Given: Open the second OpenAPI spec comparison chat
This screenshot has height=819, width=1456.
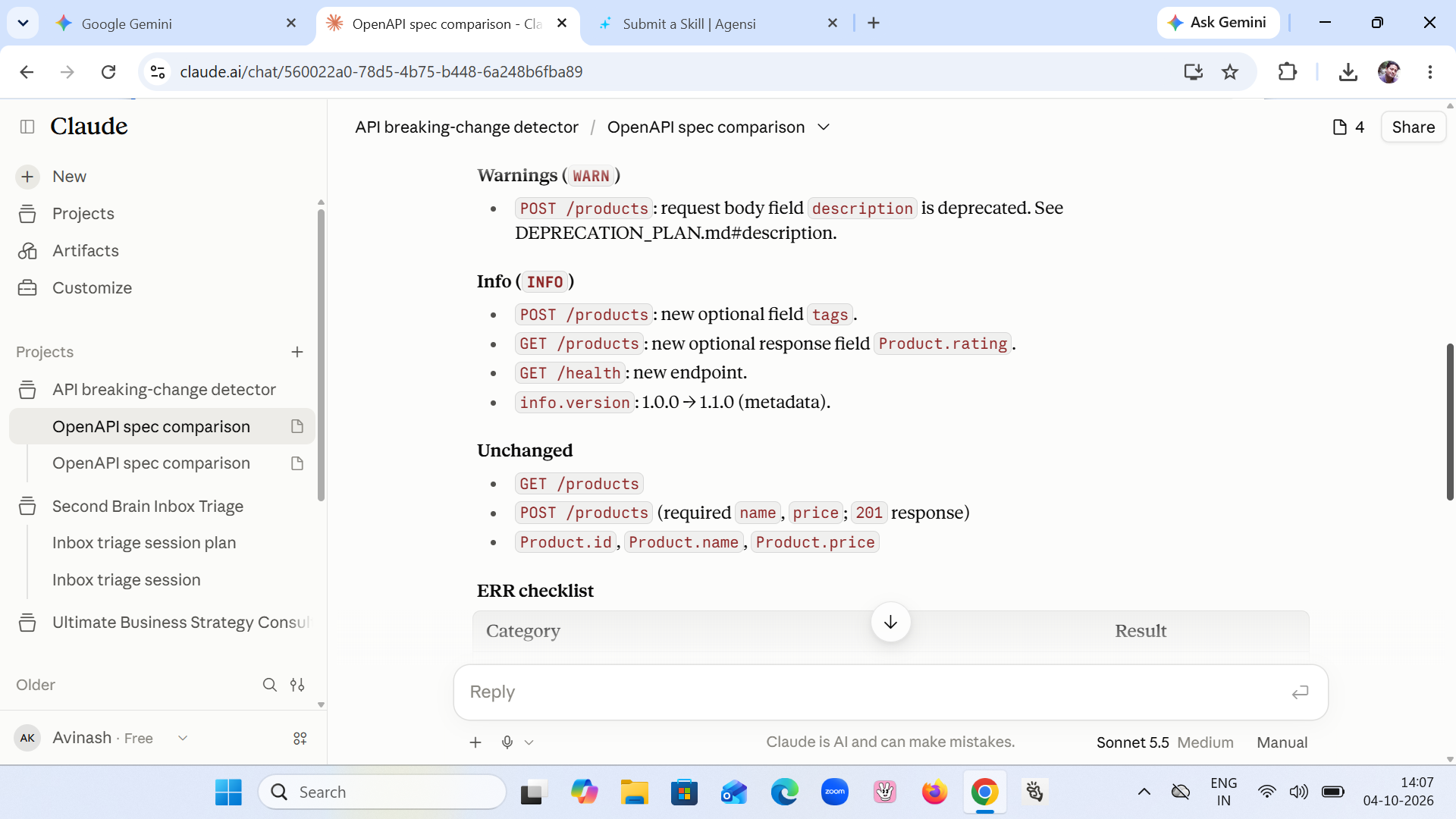Looking at the screenshot, I should [x=151, y=463].
